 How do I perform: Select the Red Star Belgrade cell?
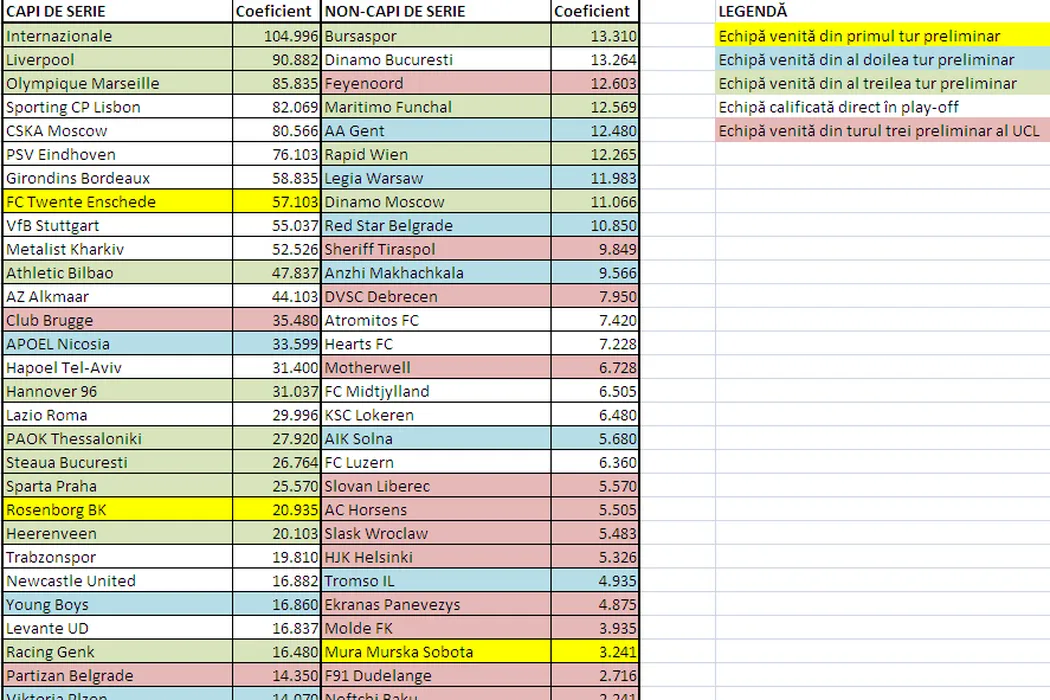click(437, 226)
